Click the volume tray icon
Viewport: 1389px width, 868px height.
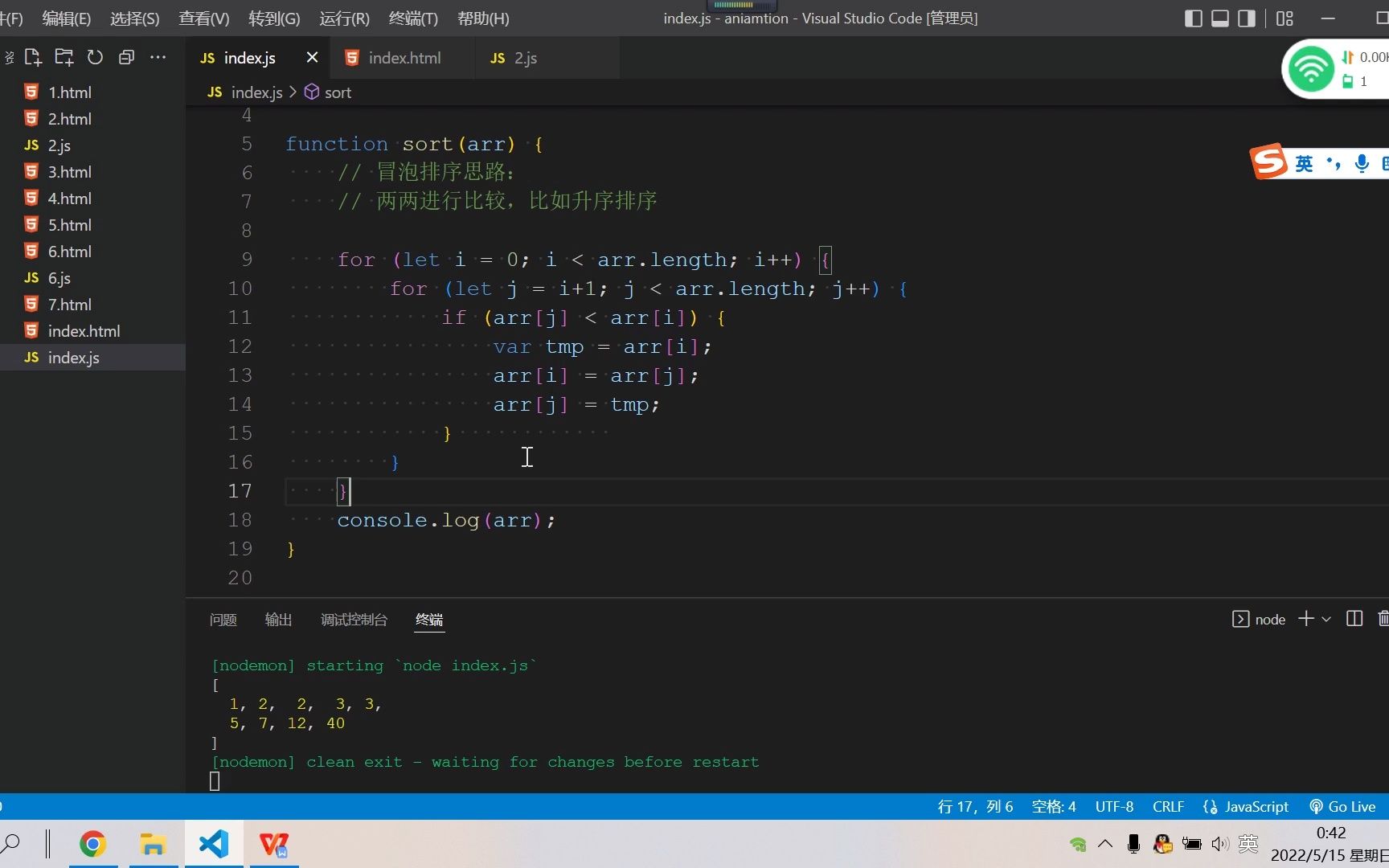coord(1220,844)
